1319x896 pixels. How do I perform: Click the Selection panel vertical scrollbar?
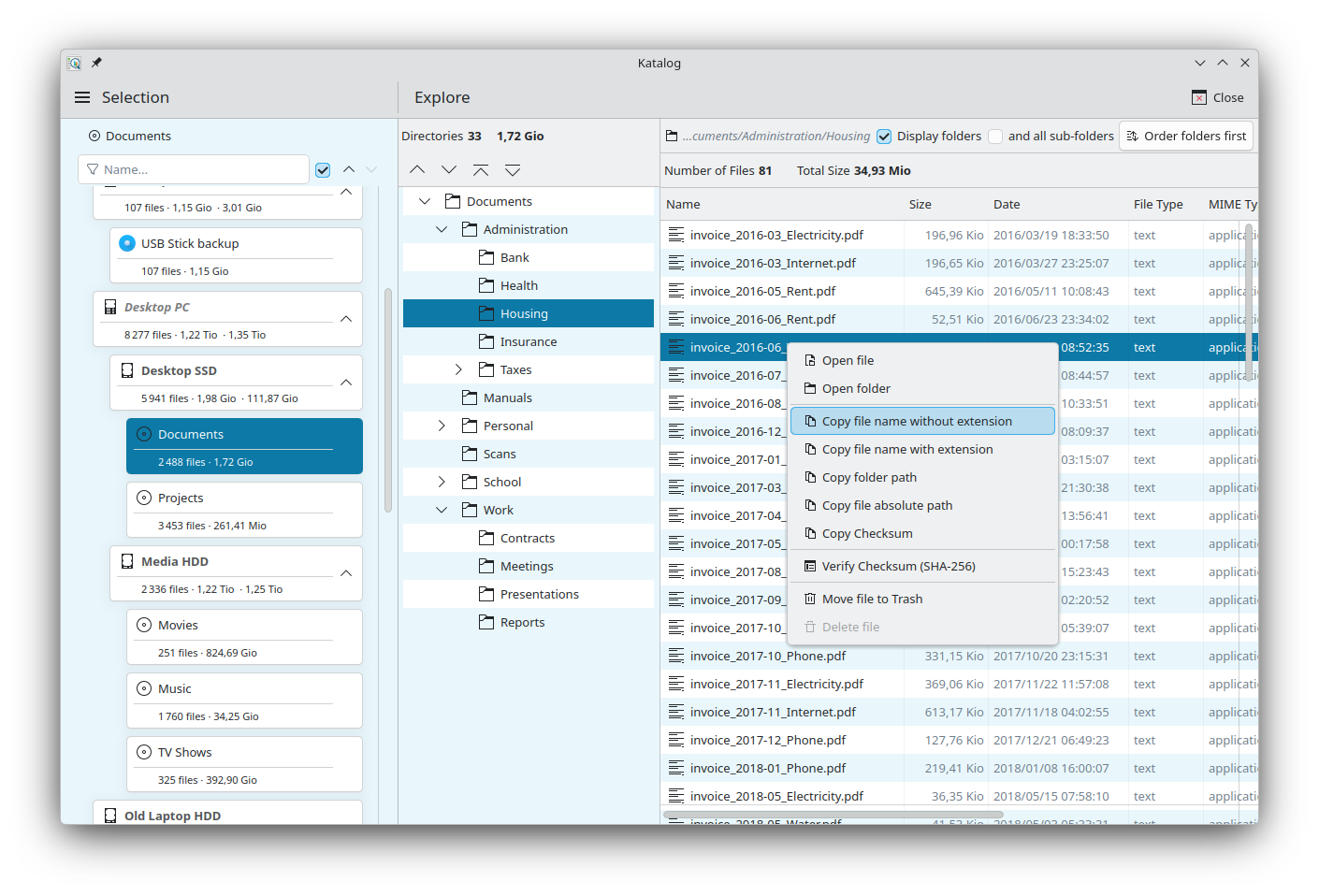[388, 399]
